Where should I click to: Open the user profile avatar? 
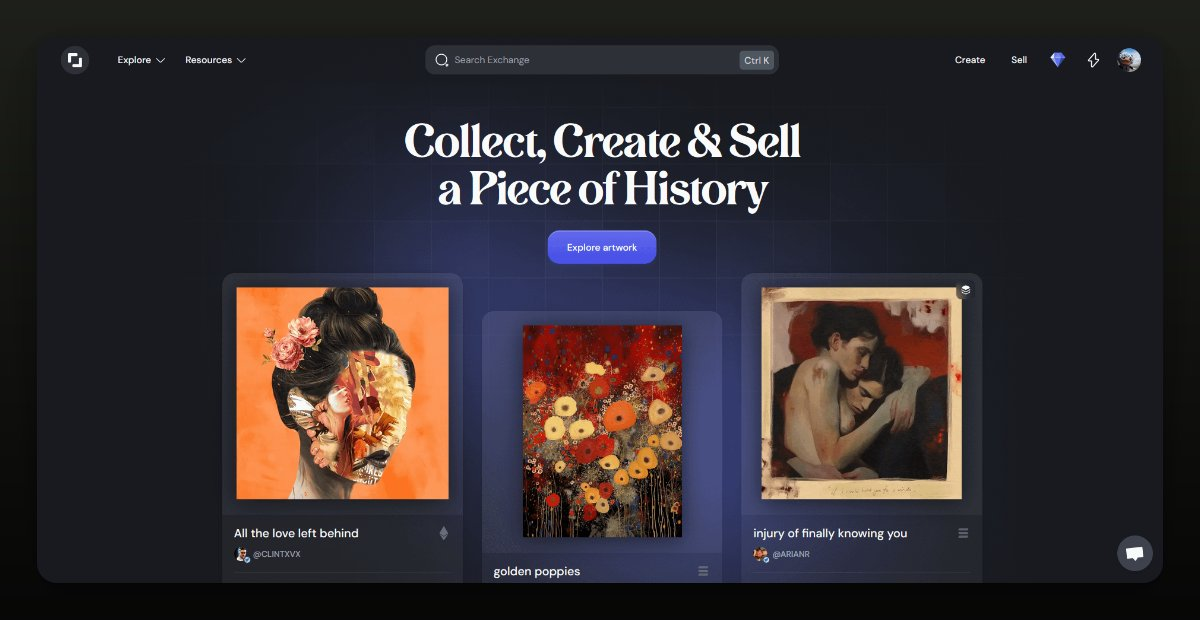click(1129, 60)
